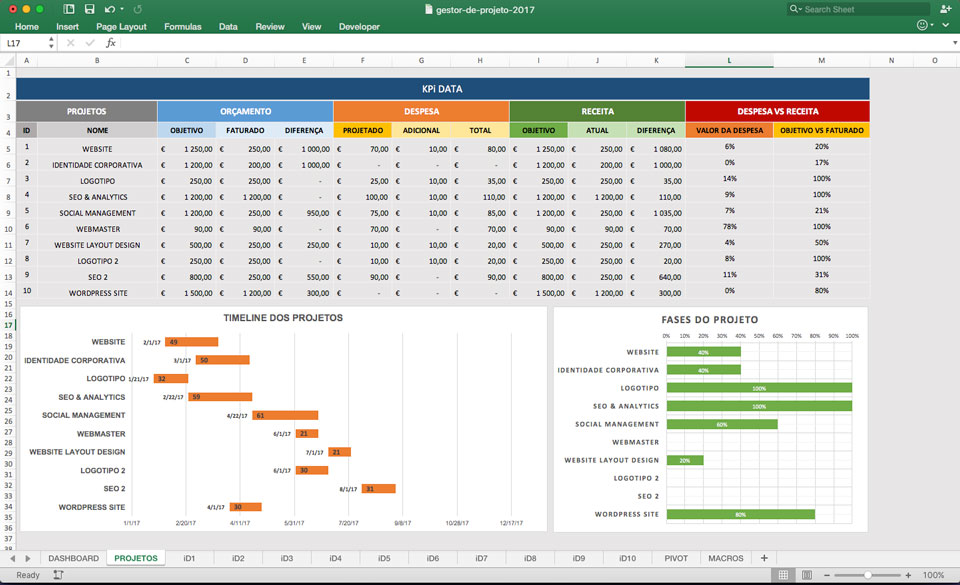
Task: Open the Undo history dropdown arrow
Action: (122, 9)
